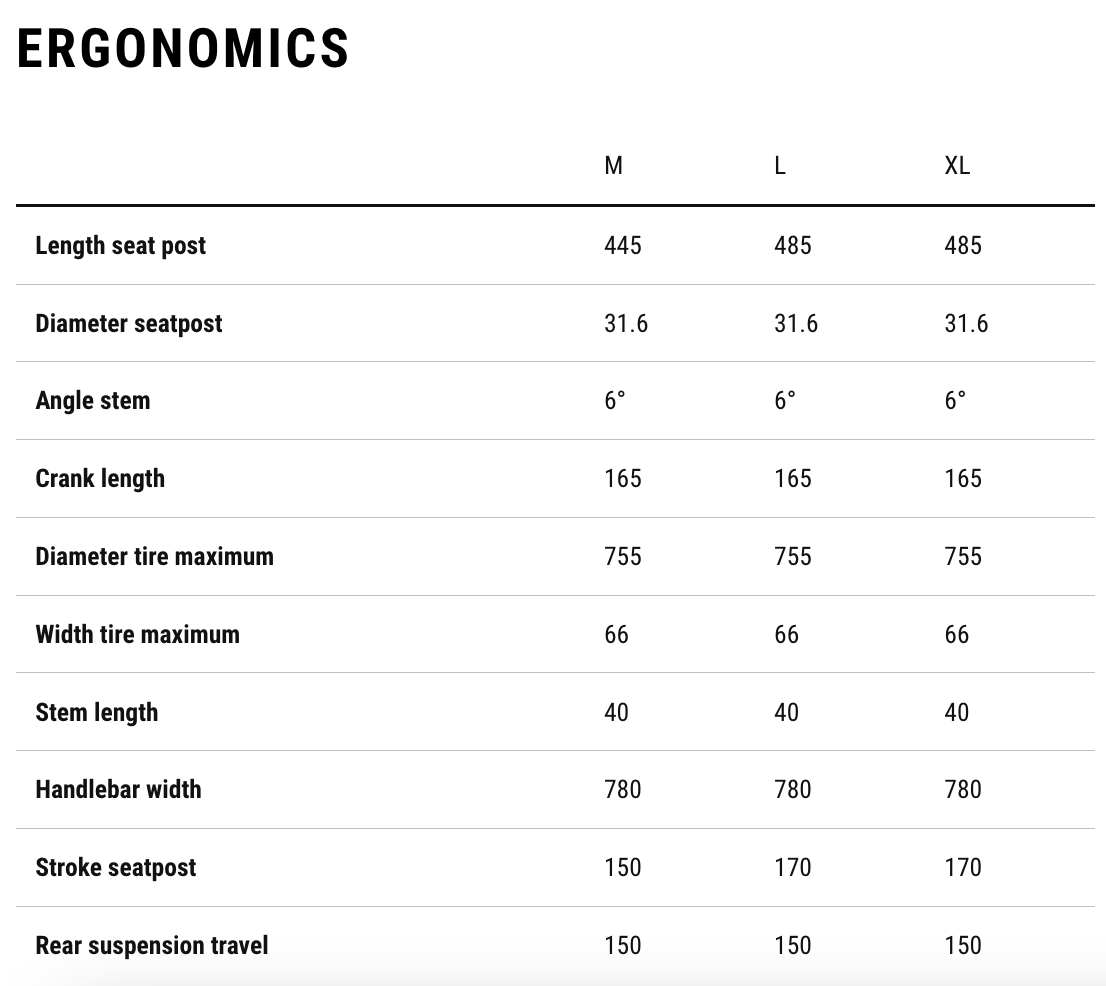Click the Angle stem value for size L

785,401
